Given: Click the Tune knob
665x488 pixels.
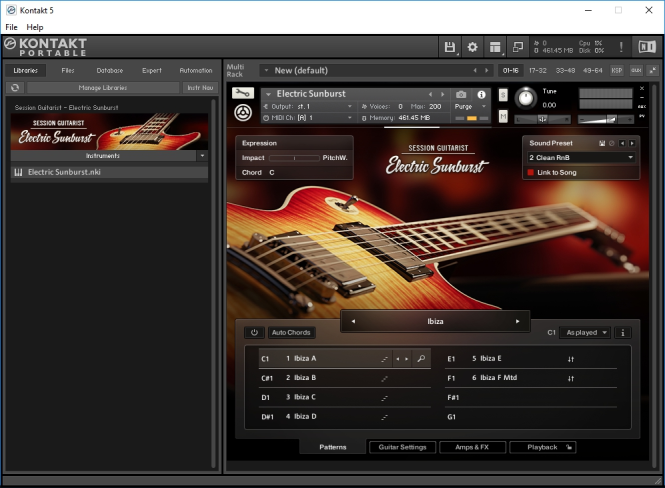Looking at the screenshot, I should click(x=526, y=98).
